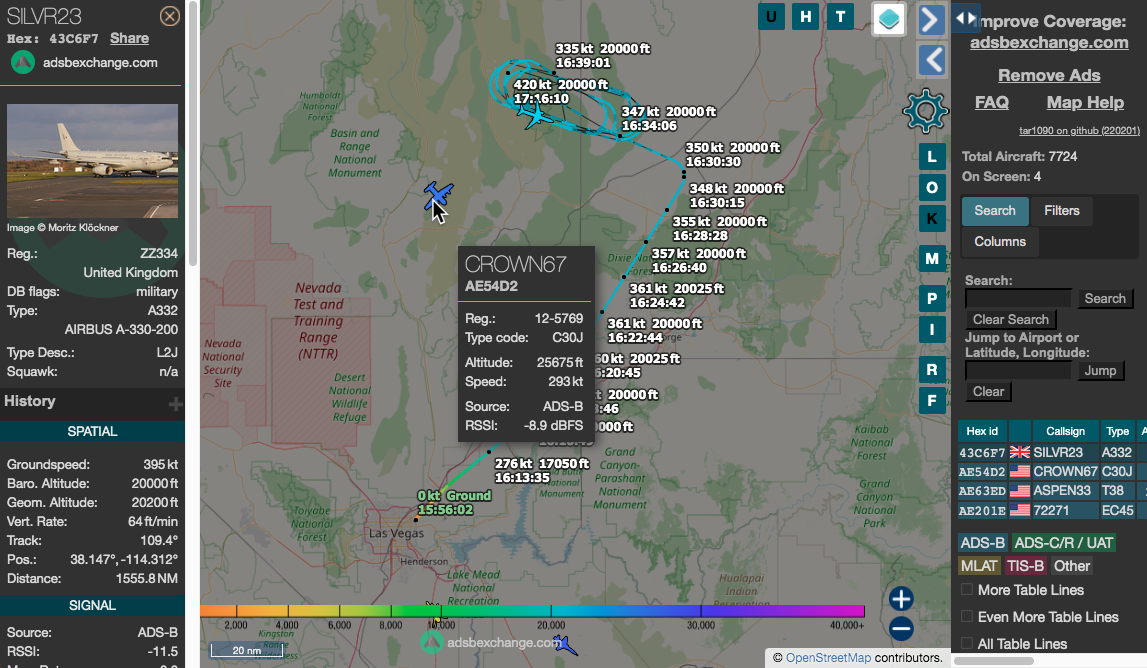1147x668 pixels.
Task: Click the MLAT source legend label
Action: (979, 566)
